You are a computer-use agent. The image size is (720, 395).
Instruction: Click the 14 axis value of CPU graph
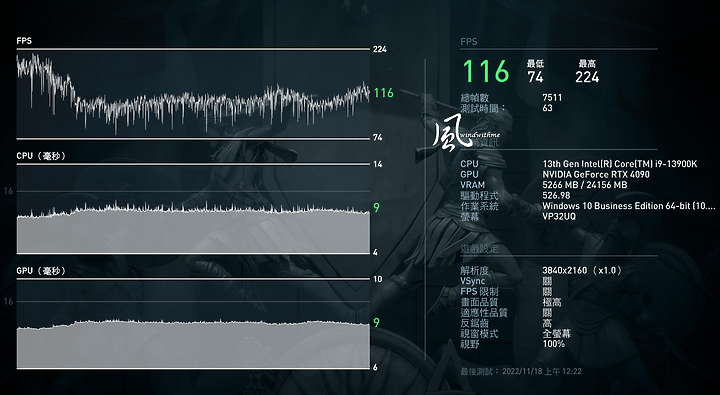(x=377, y=164)
